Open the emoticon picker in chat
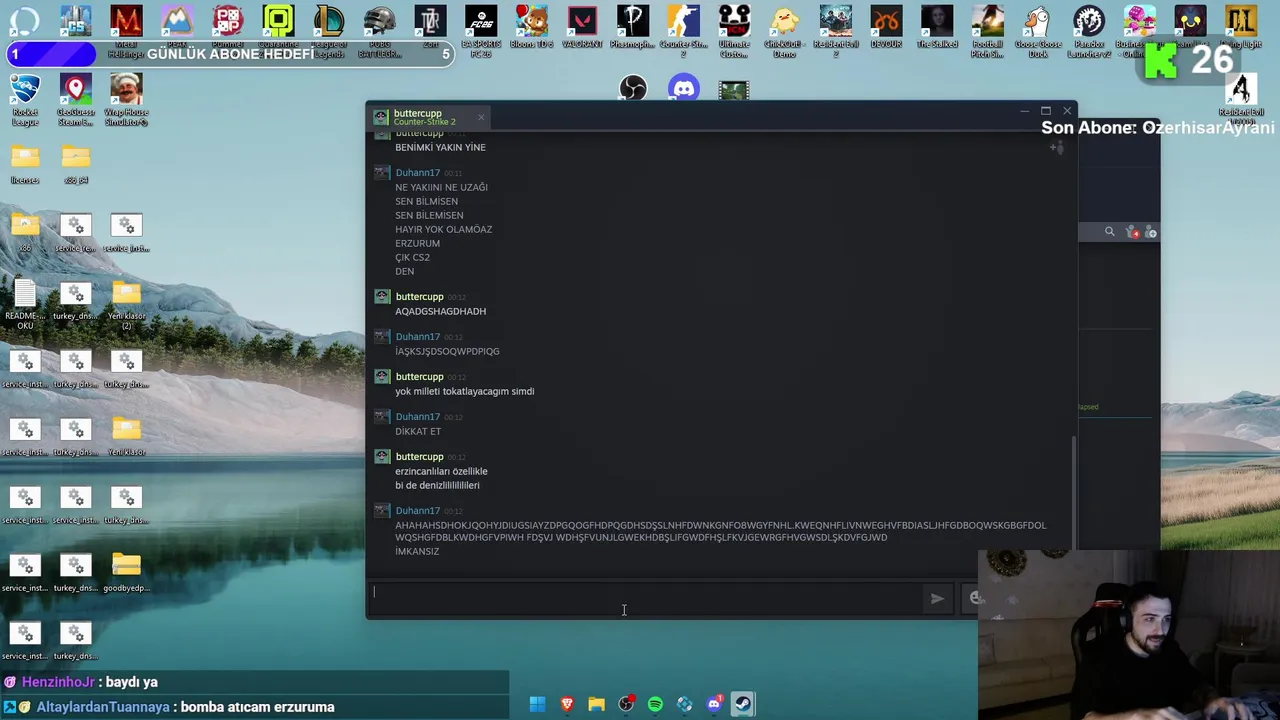The image size is (1280, 720). (x=976, y=598)
